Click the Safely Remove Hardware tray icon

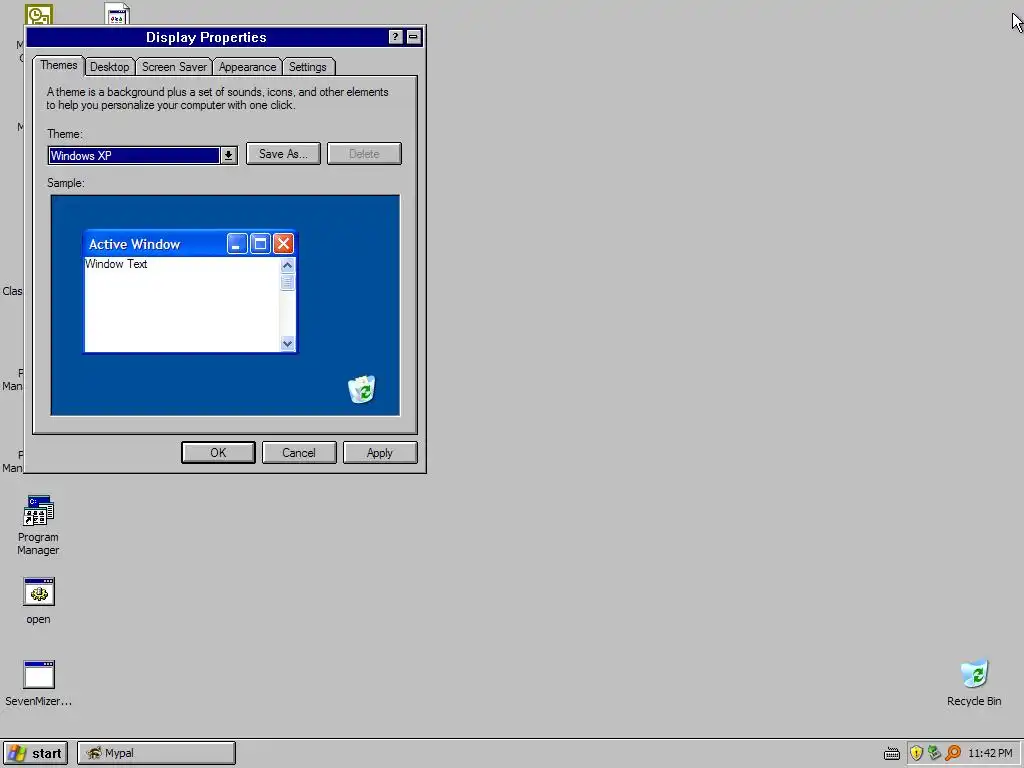935,753
